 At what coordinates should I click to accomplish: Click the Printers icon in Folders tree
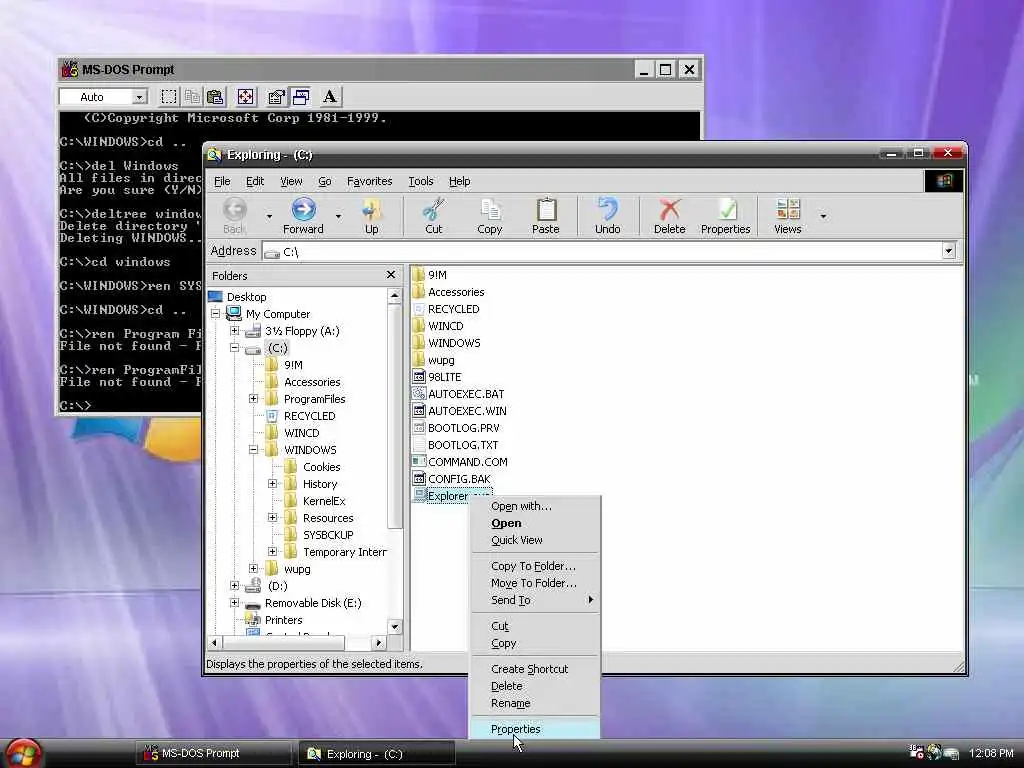pyautogui.click(x=253, y=620)
